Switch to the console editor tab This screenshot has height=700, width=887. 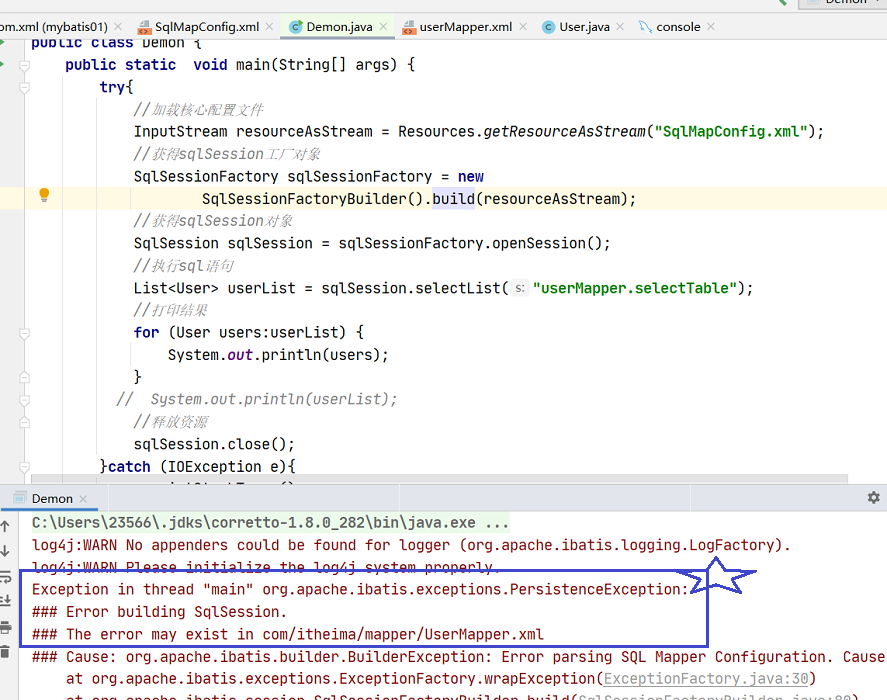pos(678,27)
